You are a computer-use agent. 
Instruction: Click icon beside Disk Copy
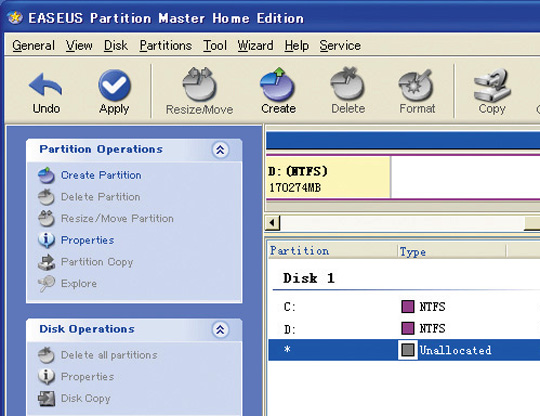pos(46,398)
